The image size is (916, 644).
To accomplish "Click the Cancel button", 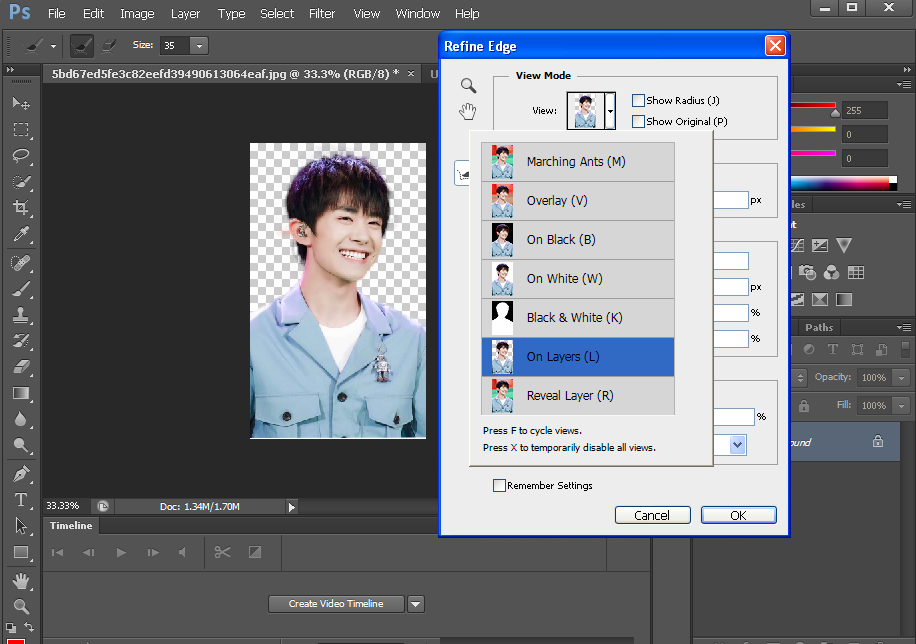I will [x=652, y=515].
